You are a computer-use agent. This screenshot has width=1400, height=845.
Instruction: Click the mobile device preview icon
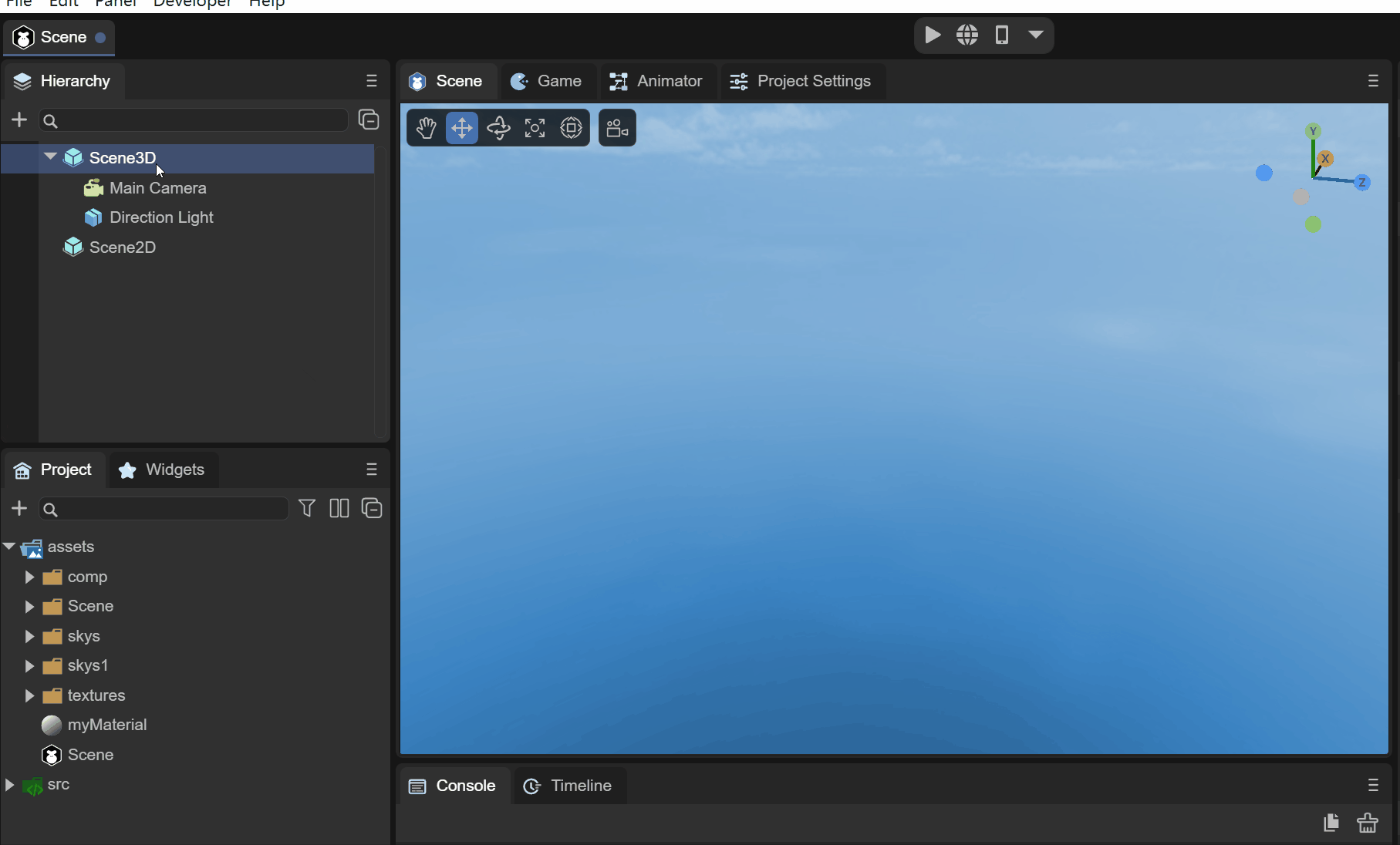point(1001,35)
